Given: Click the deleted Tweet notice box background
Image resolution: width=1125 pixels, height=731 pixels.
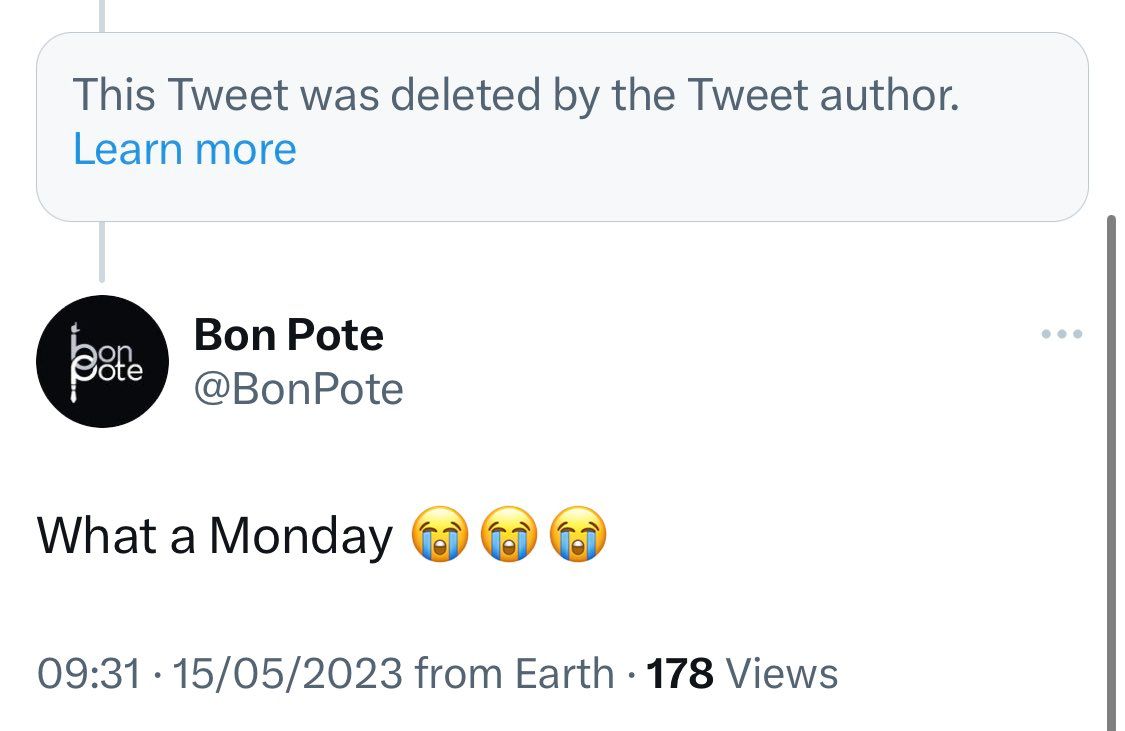Looking at the screenshot, I should click(562, 127).
